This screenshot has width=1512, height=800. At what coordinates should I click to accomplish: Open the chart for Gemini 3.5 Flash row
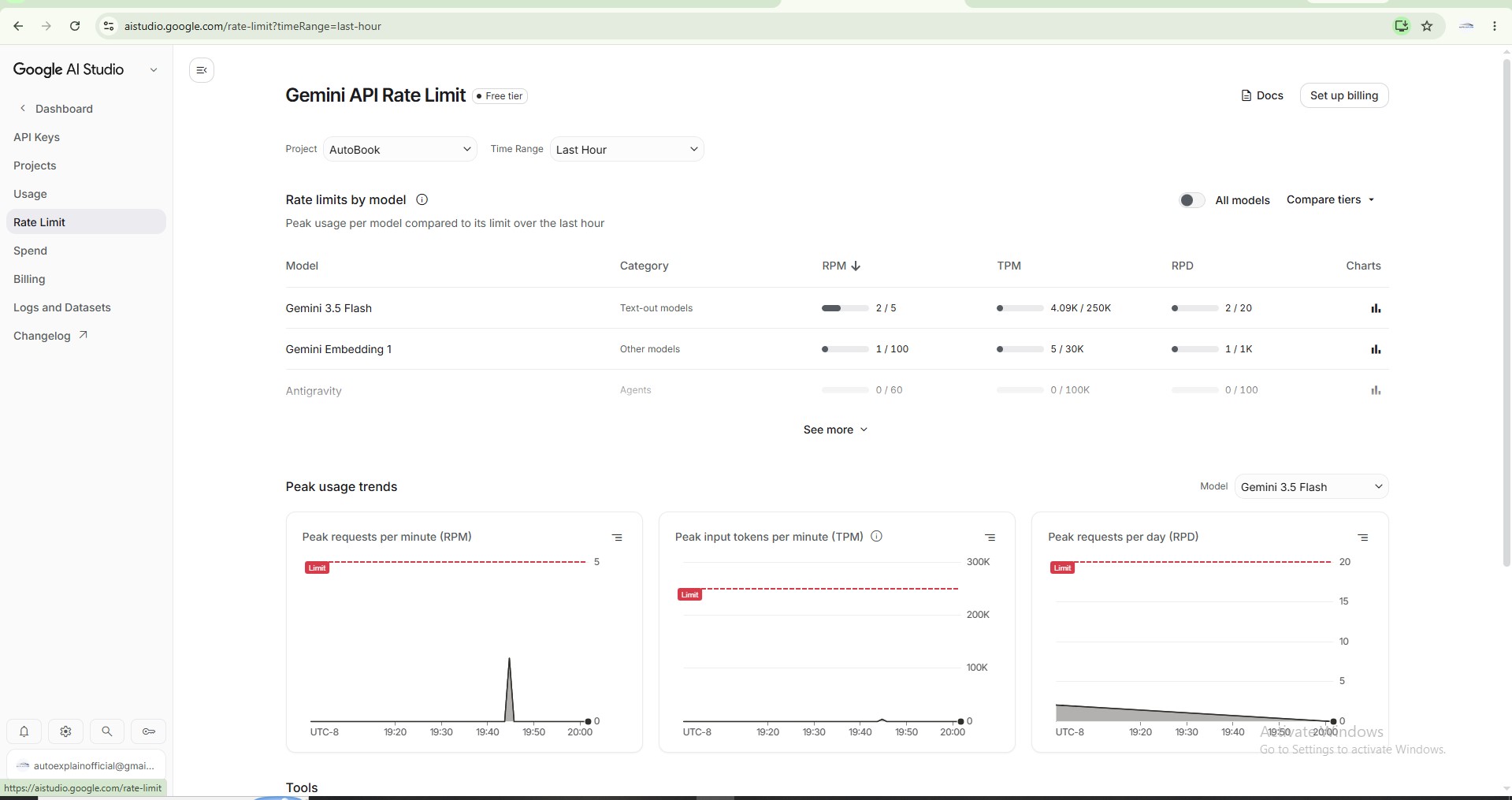coord(1376,308)
